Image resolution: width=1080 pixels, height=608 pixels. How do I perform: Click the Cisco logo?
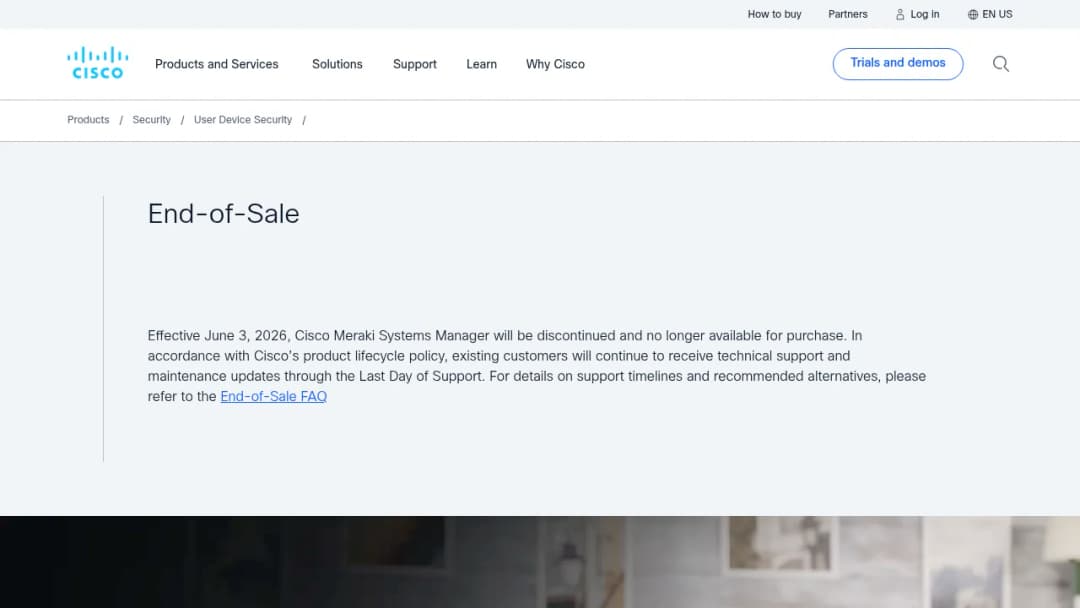coord(97,63)
